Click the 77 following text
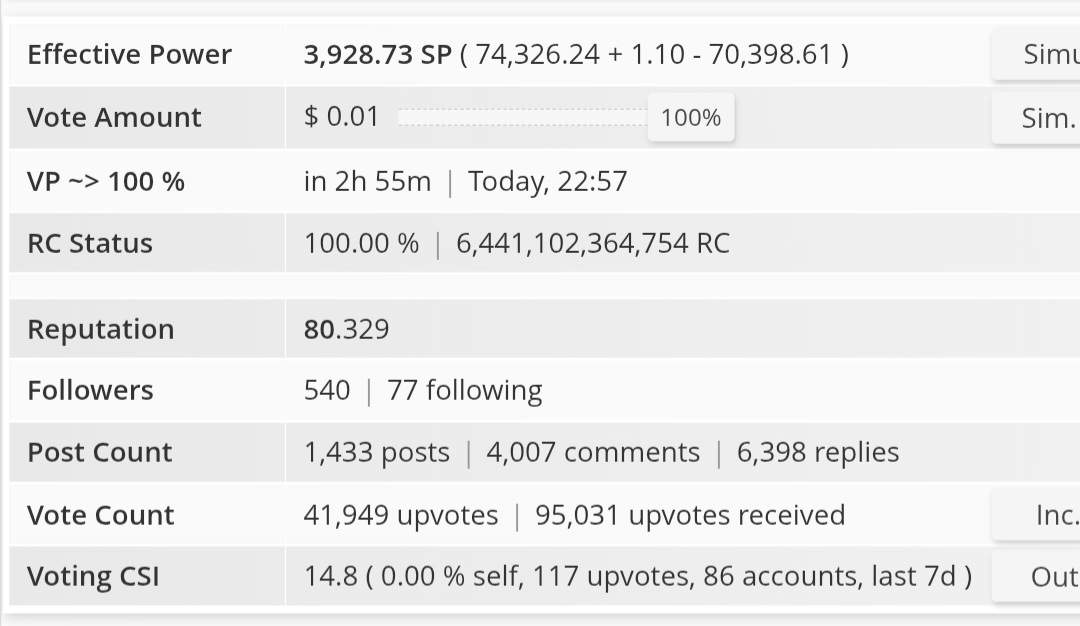Image resolution: width=1080 pixels, height=626 pixels. pos(464,390)
